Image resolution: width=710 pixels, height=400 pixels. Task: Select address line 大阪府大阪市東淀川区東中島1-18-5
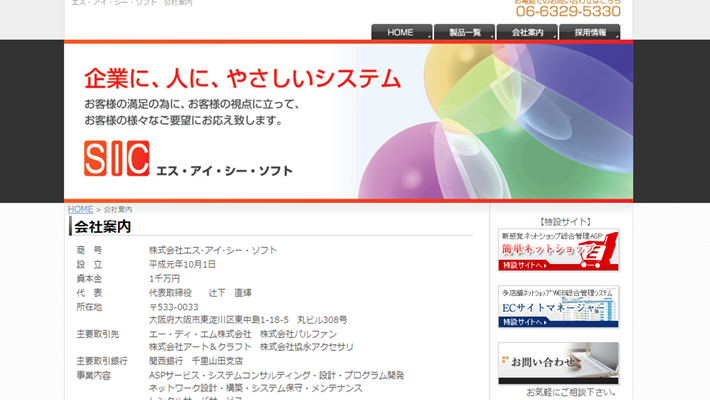pos(219,320)
